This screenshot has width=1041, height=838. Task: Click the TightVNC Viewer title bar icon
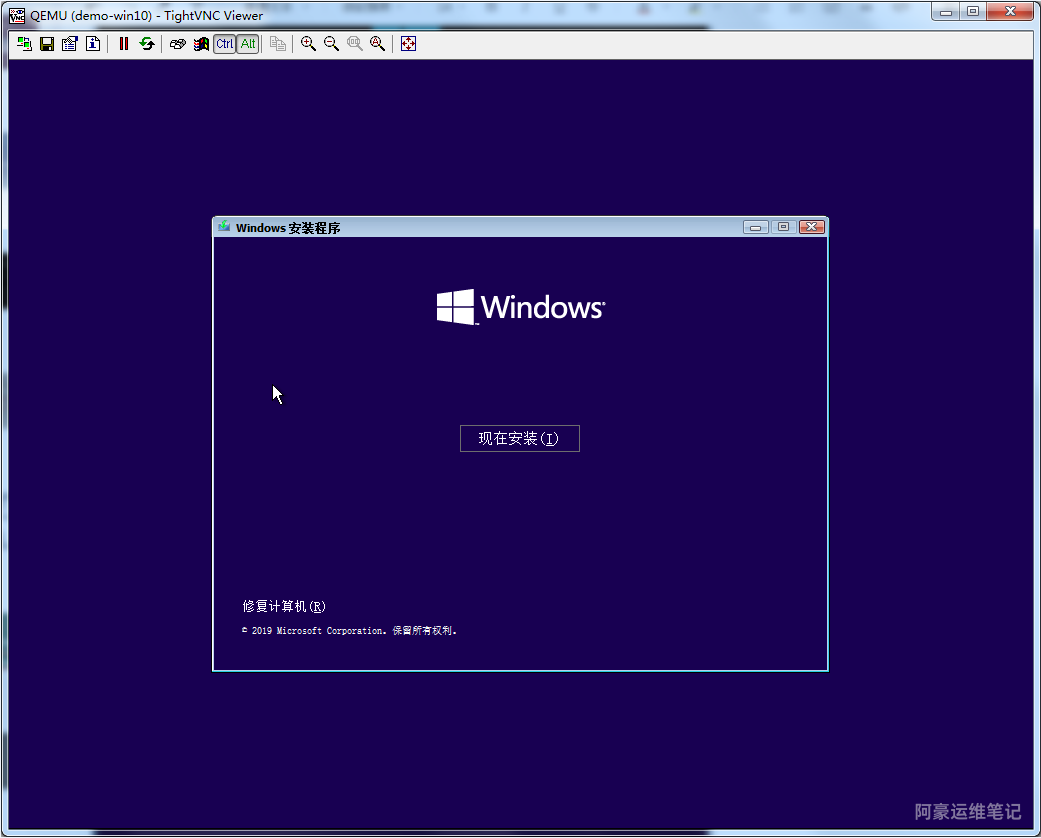point(17,15)
